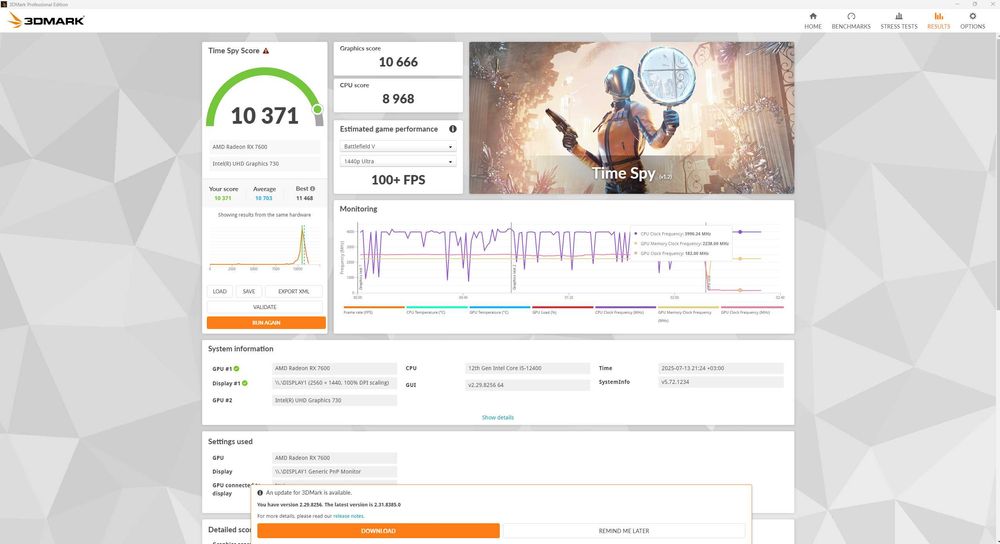Open Results from the top navigation
This screenshot has height=544, width=1000.
tap(938, 21)
